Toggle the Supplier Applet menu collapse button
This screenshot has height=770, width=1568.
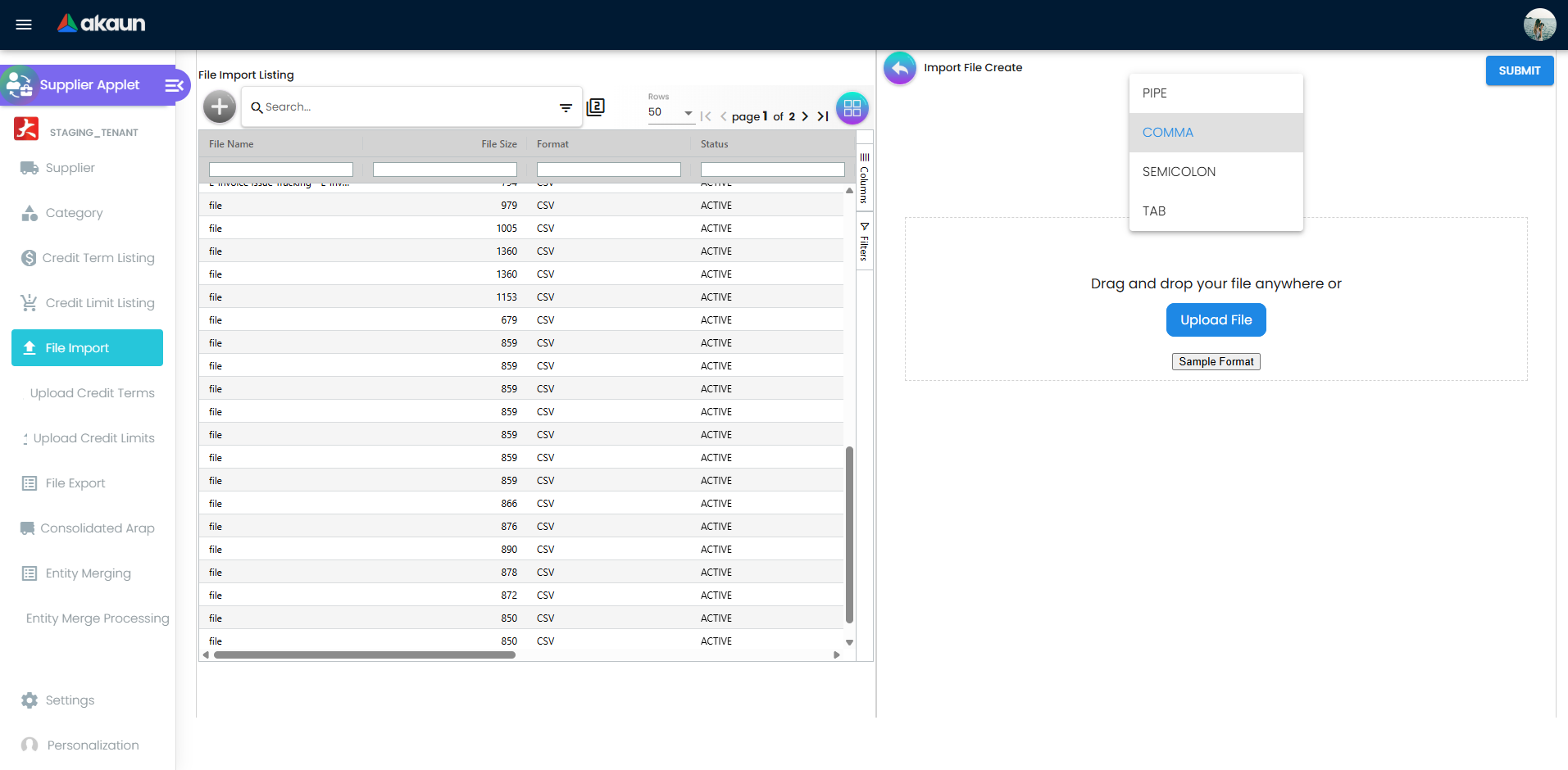172,84
